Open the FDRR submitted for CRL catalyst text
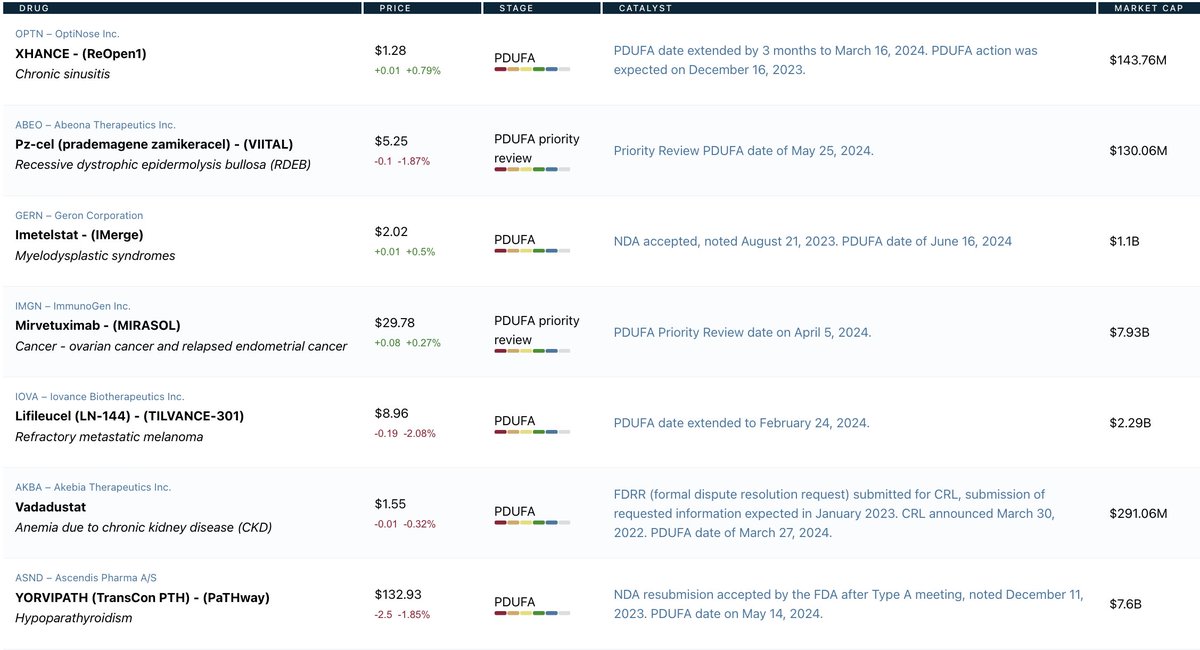The width and height of the screenshot is (1200, 650). pos(834,513)
